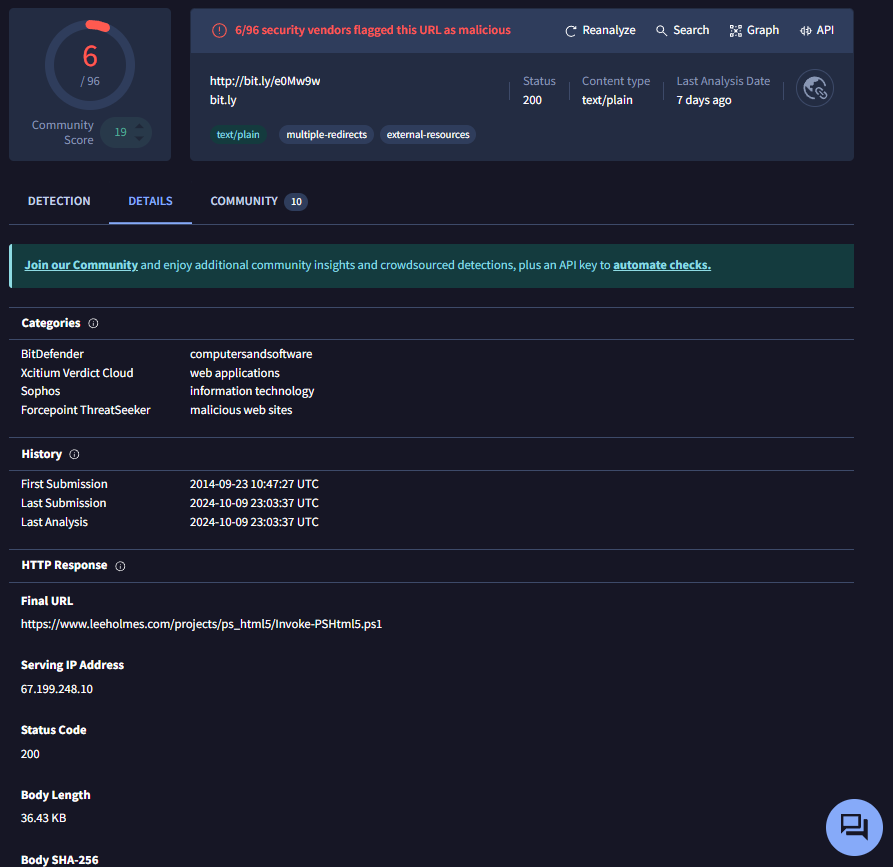The height and width of the screenshot is (867, 893).
Task: Click the information technology value
Action: coord(252,391)
